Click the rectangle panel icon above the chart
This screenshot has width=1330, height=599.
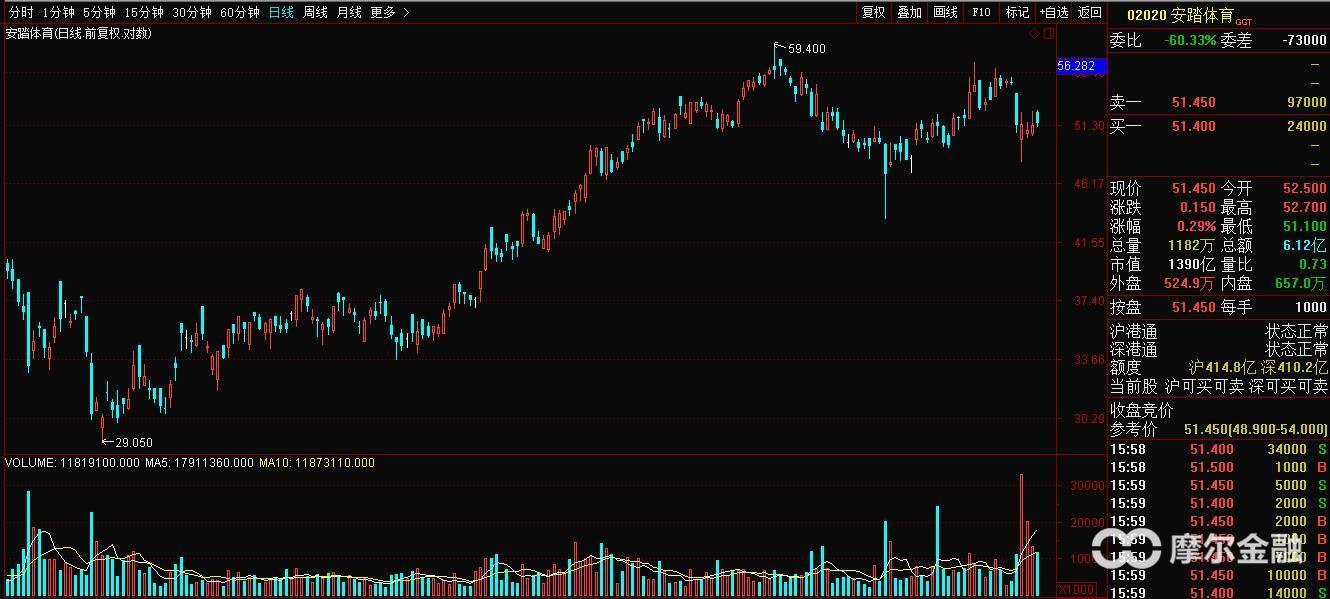pos(1049,33)
